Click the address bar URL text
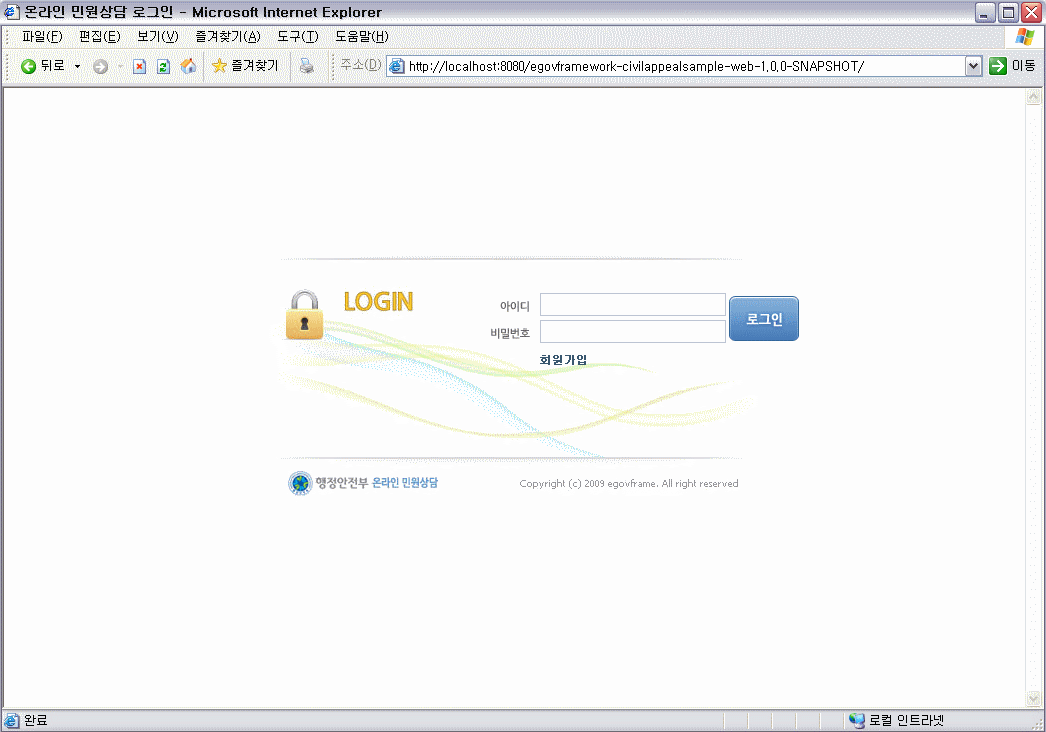The height and width of the screenshot is (732, 1046). pos(635,66)
